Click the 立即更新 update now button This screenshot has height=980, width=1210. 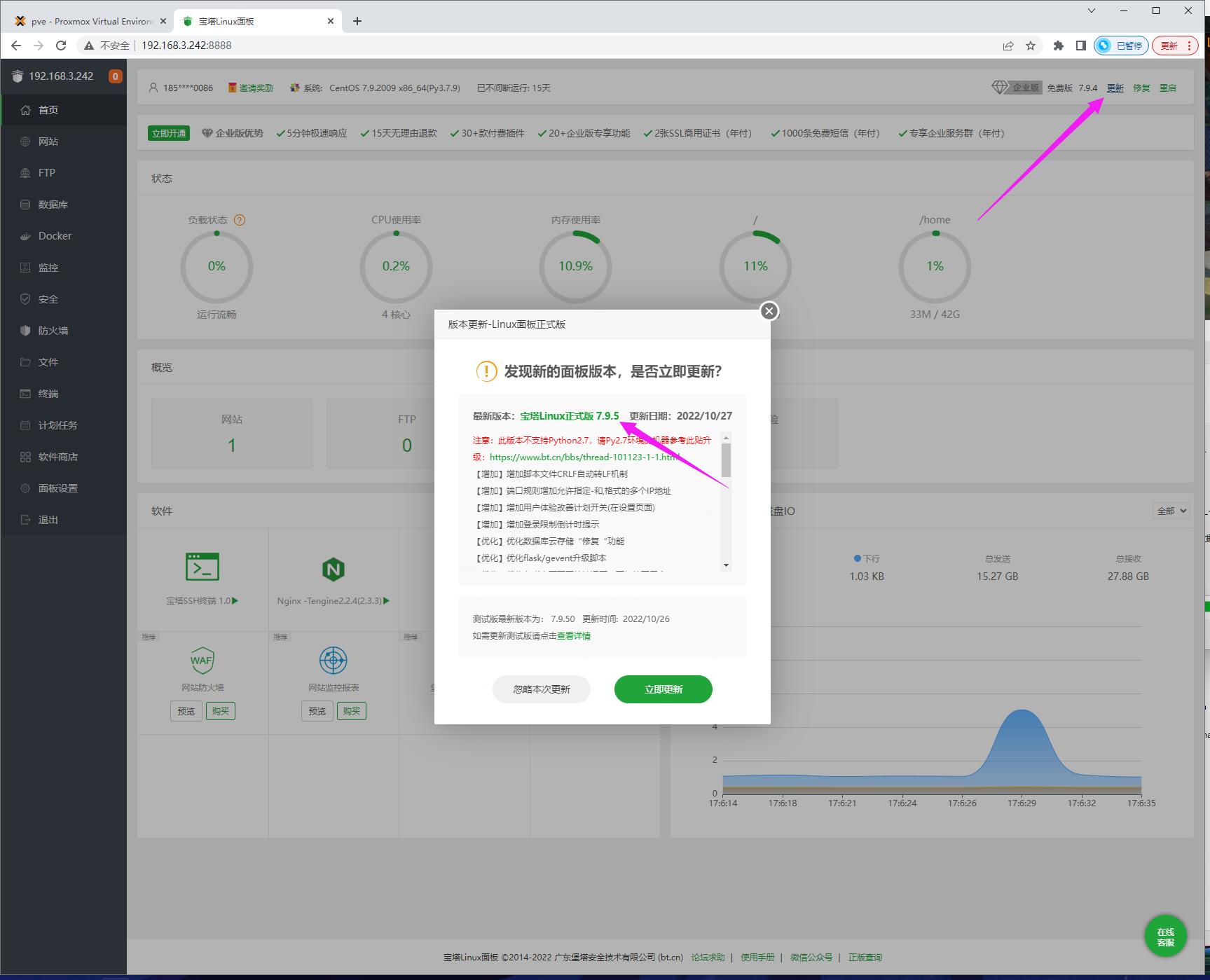coord(664,689)
